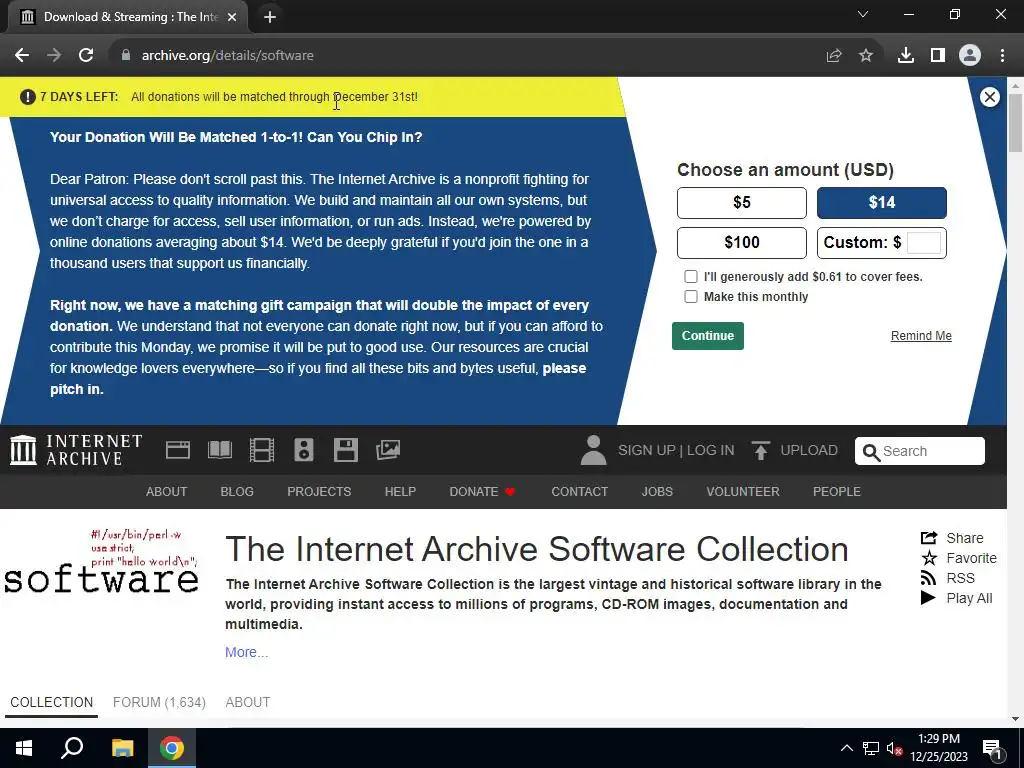Open the Texts book icon

(219, 450)
